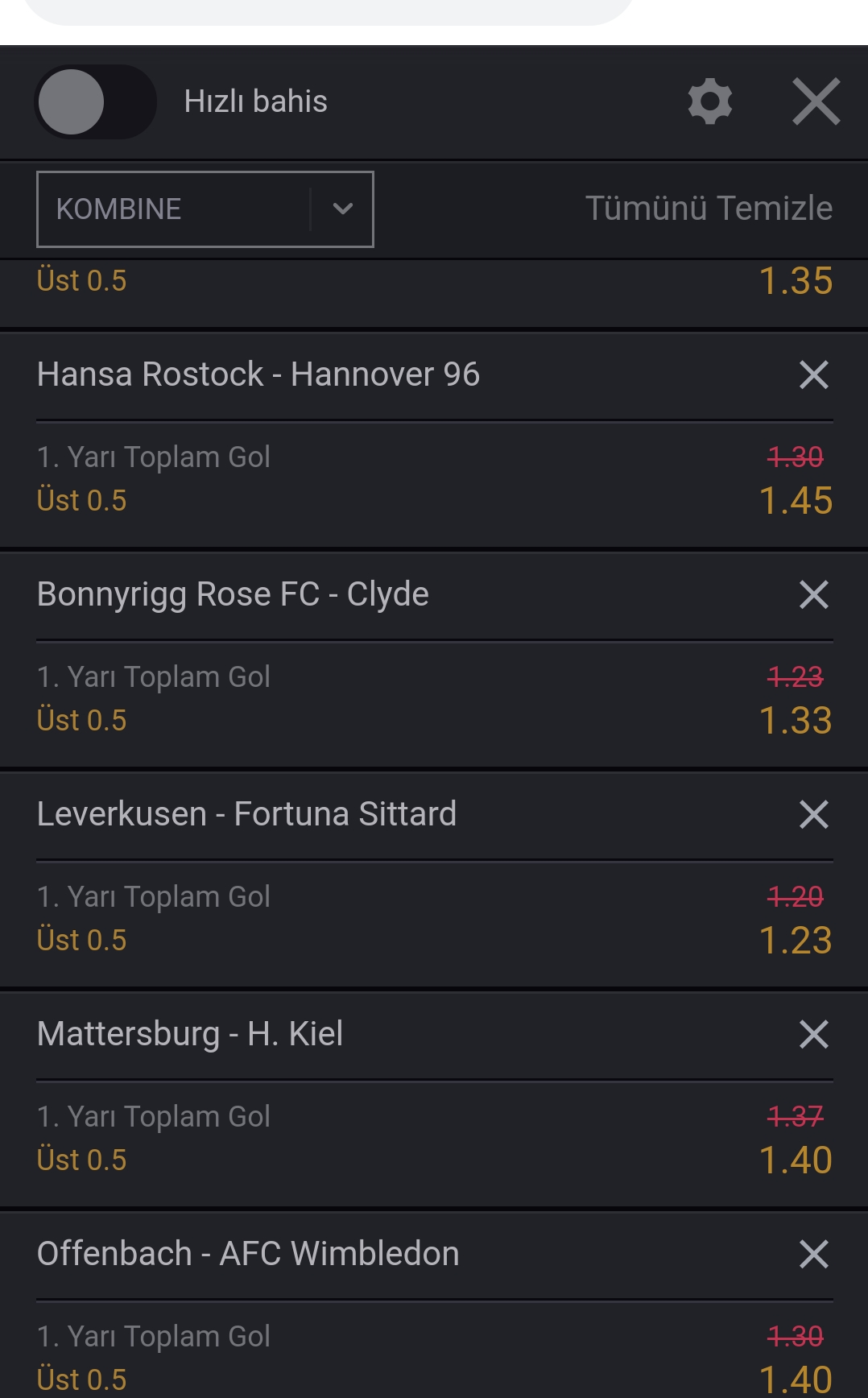Select the 1.40 odds for Mattersburg match

[x=796, y=1160]
